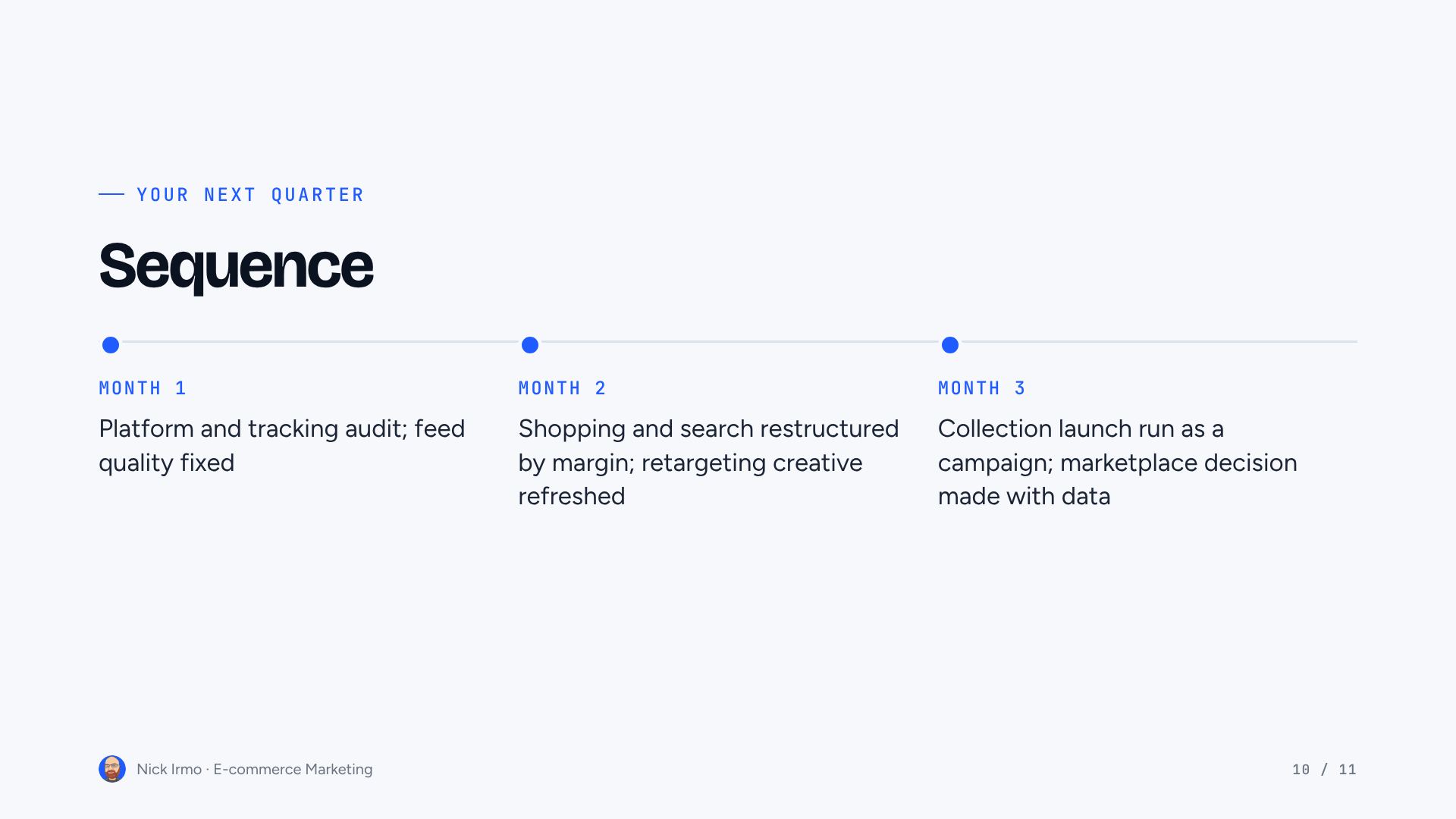Select the 'Platform and tracking audit' text

[282, 446]
